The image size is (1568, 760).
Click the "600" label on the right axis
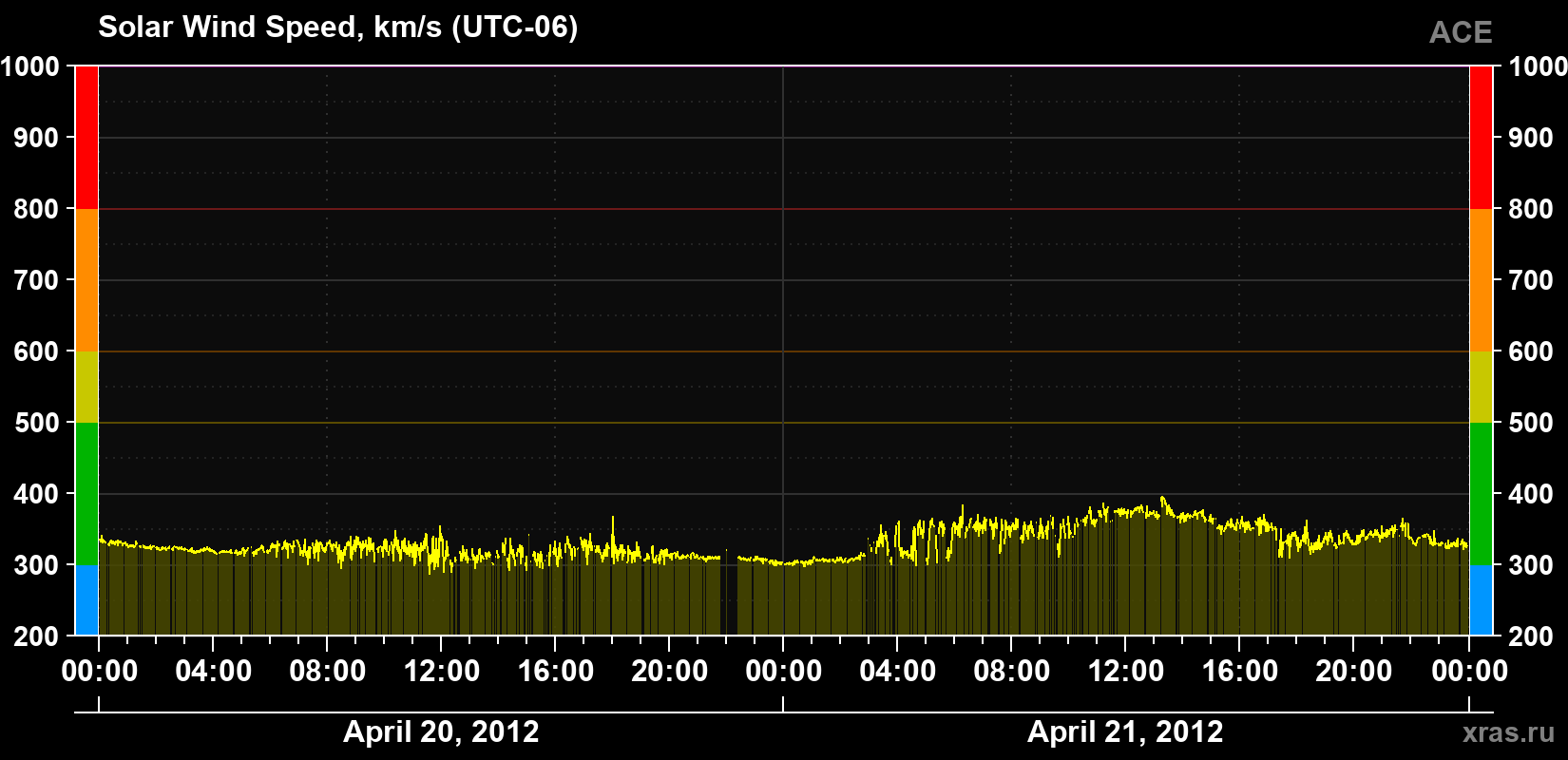pos(1531,351)
